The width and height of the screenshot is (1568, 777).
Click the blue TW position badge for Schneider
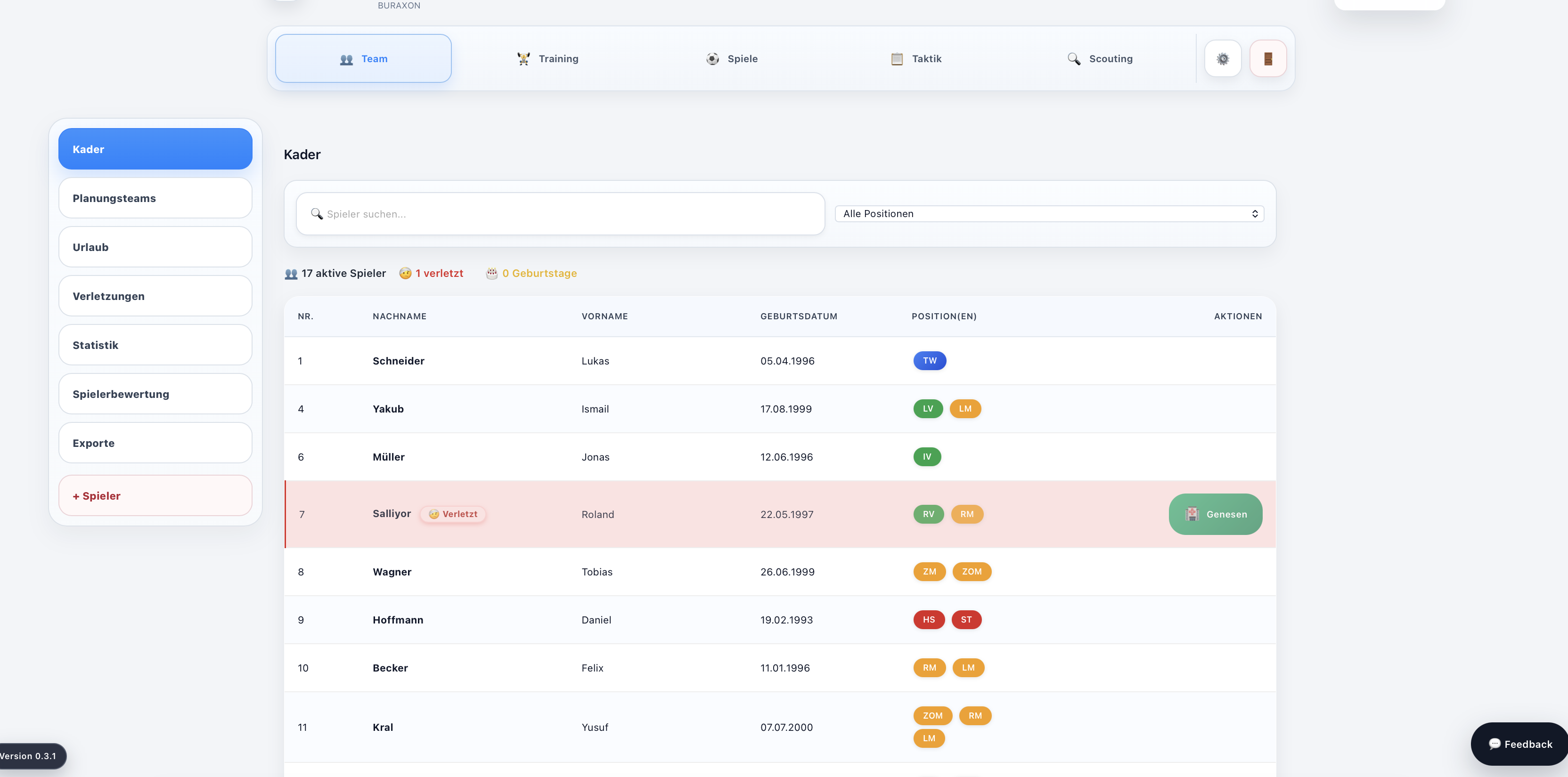pyautogui.click(x=930, y=361)
